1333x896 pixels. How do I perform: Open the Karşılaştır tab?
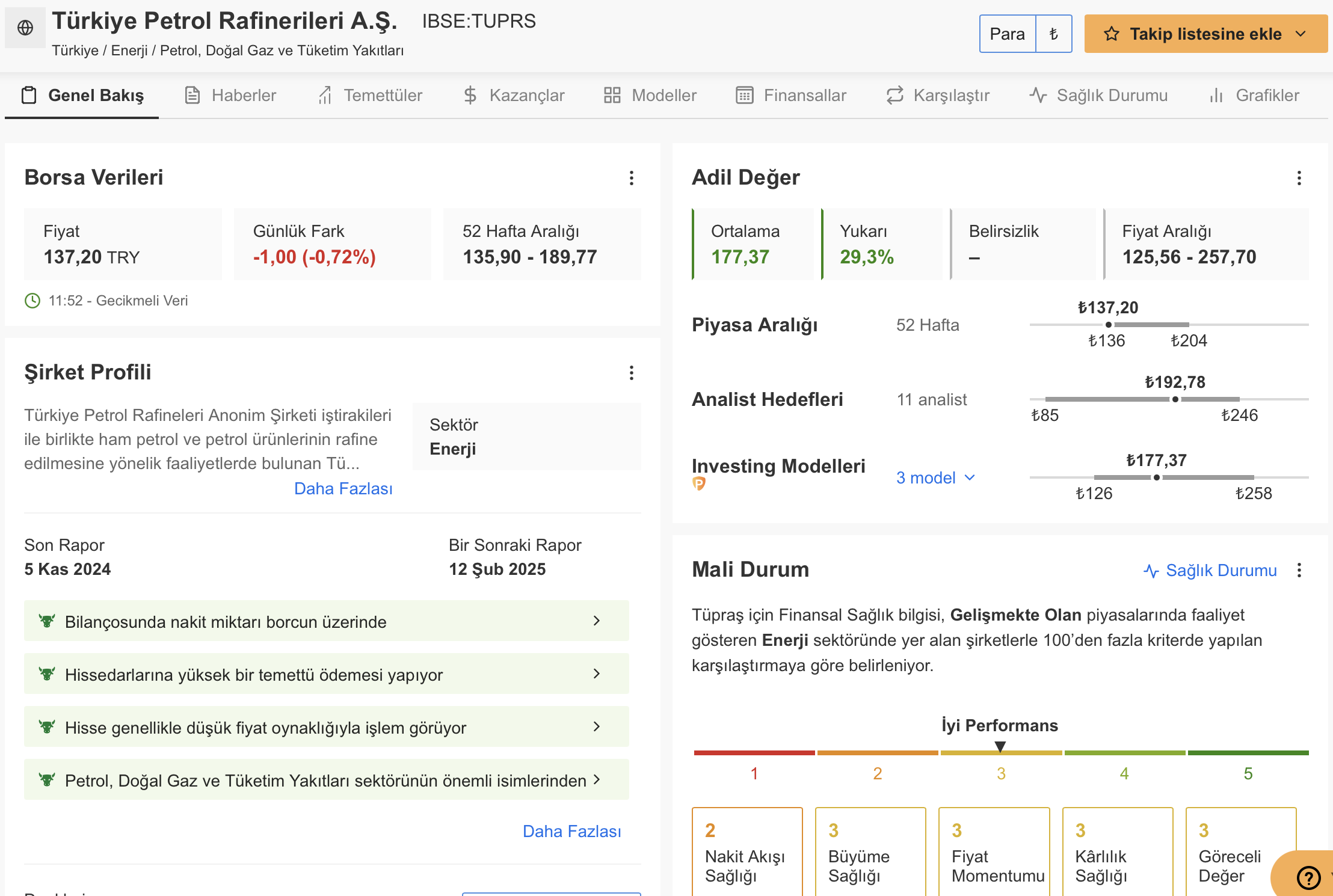point(938,95)
